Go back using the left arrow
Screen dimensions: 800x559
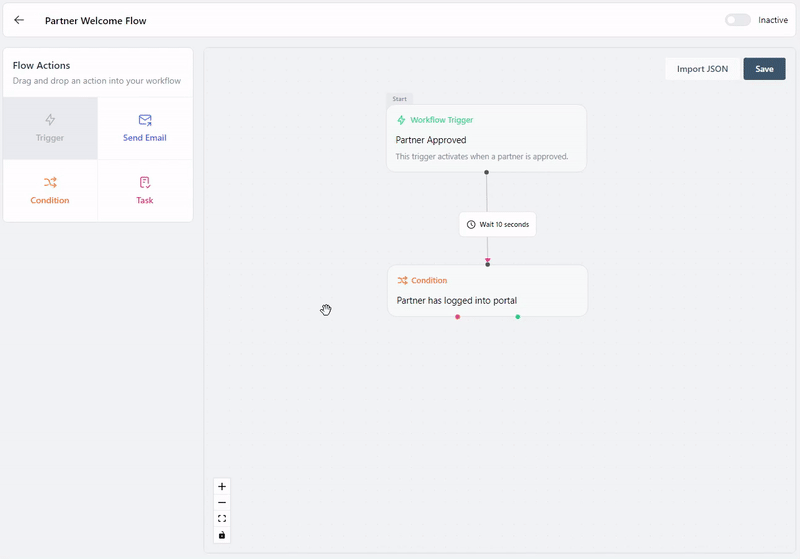(19, 20)
